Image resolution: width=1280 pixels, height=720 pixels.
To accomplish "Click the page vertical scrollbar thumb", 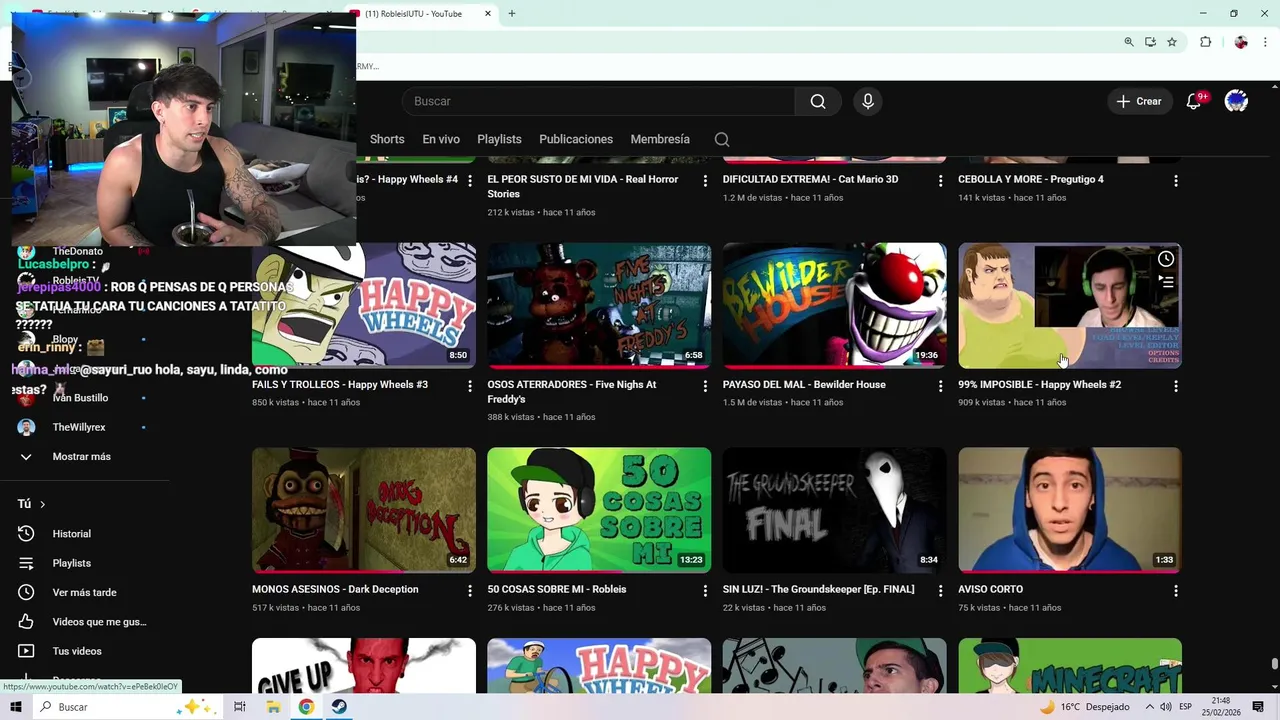I will click(x=1274, y=665).
